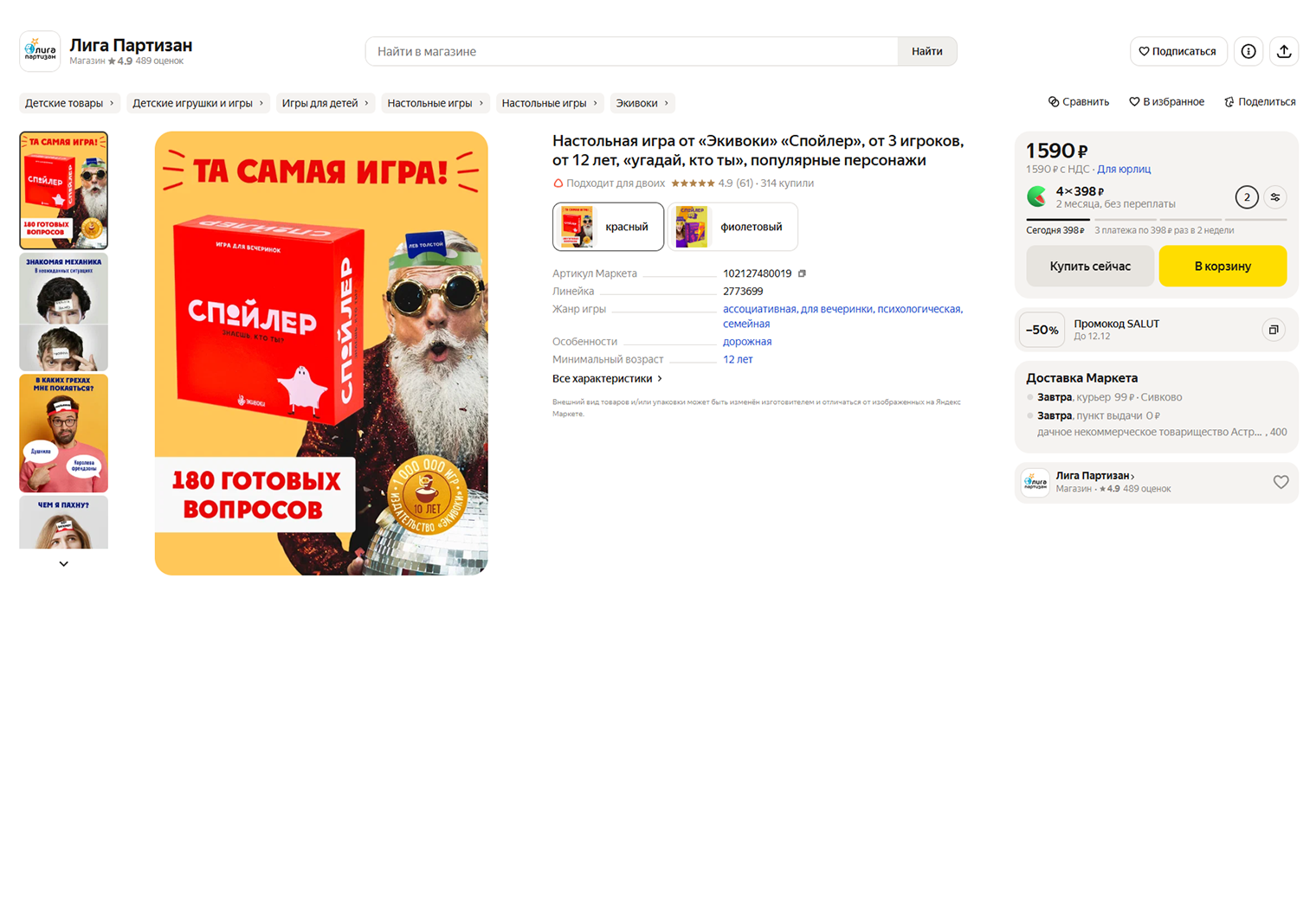Open the Детские товары breadcrumb
This screenshot has width=1316, height=919.
[69, 103]
